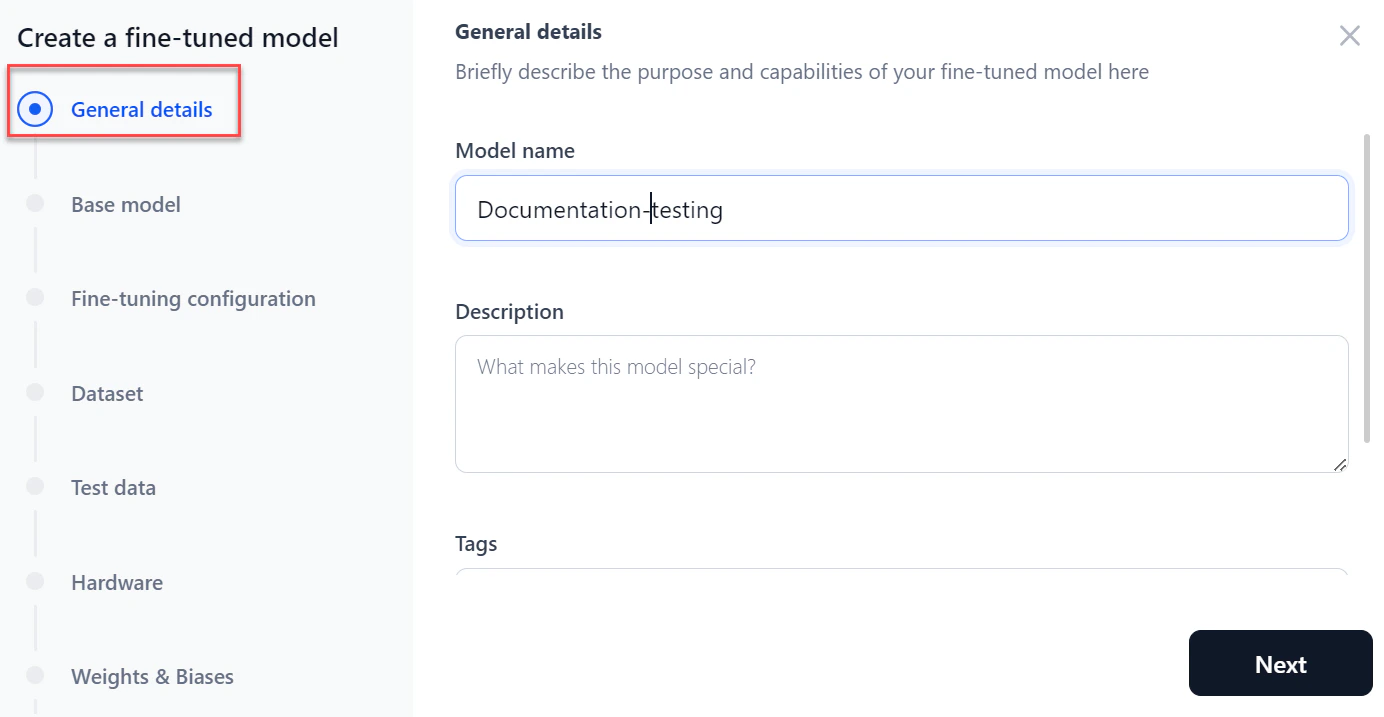Image resolution: width=1384 pixels, height=717 pixels.
Task: Click the Hardware step circle icon
Action: coord(36,582)
